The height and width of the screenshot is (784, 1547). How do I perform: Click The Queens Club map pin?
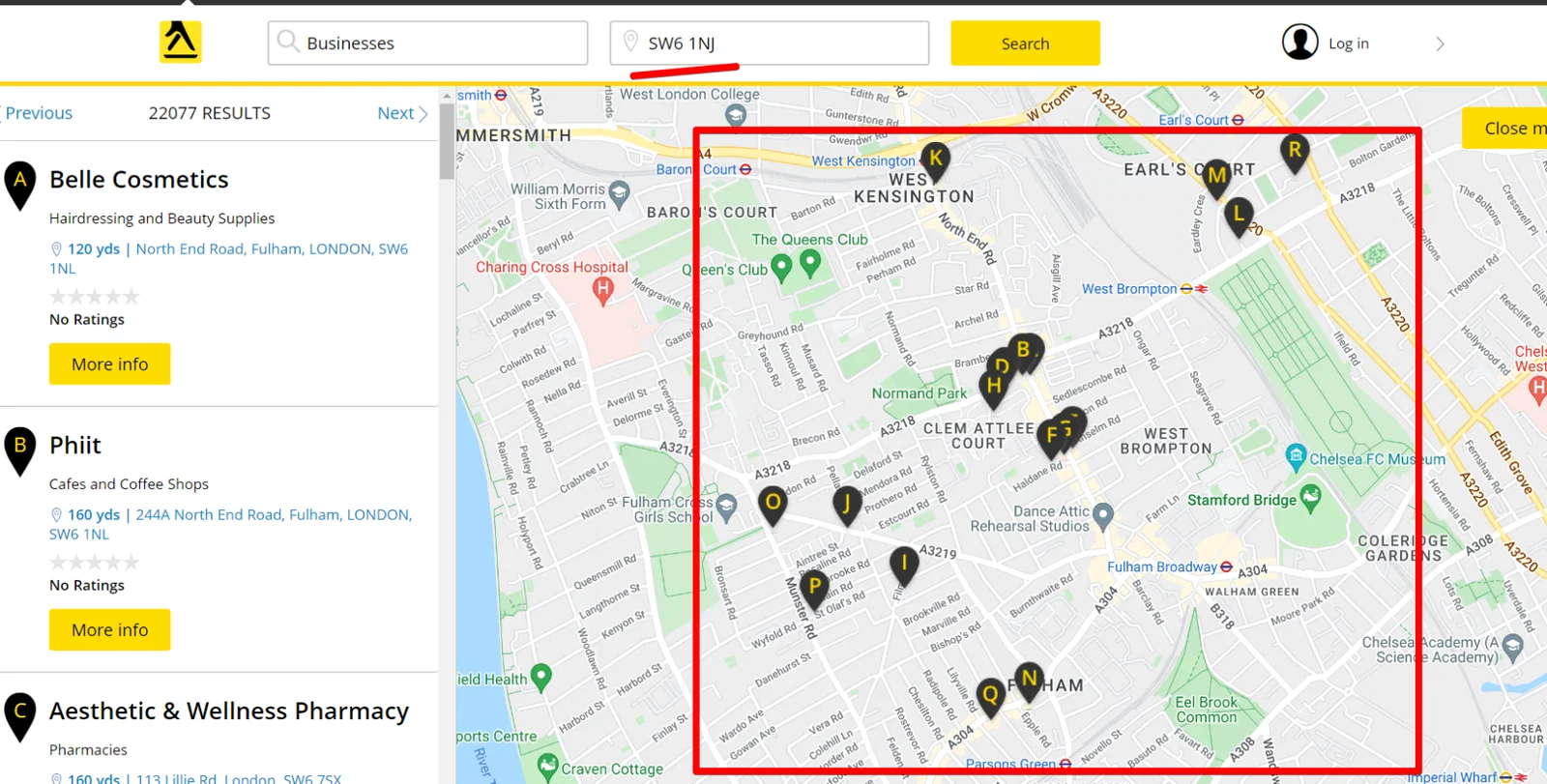click(810, 262)
